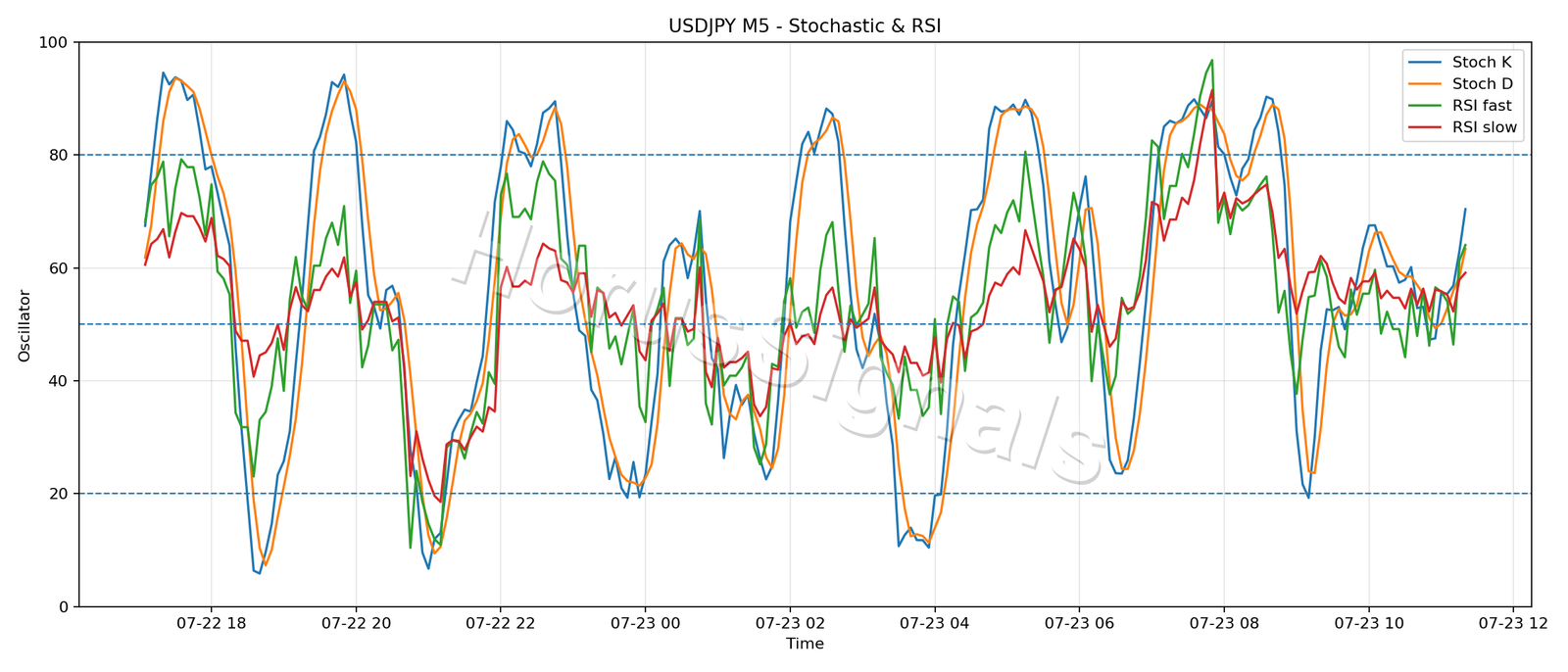Click the Time x-axis label

[x=805, y=644]
